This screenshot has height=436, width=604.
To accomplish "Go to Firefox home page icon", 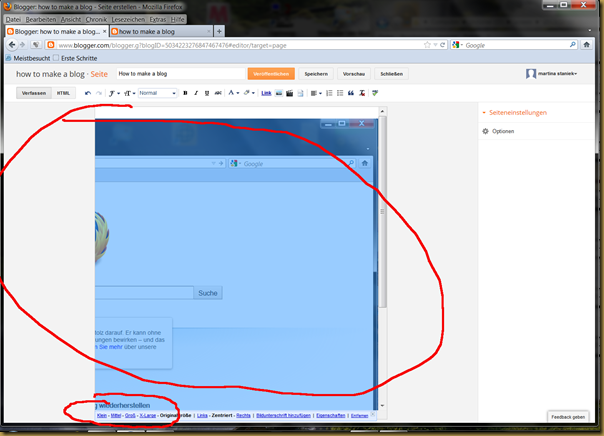I will 586,45.
